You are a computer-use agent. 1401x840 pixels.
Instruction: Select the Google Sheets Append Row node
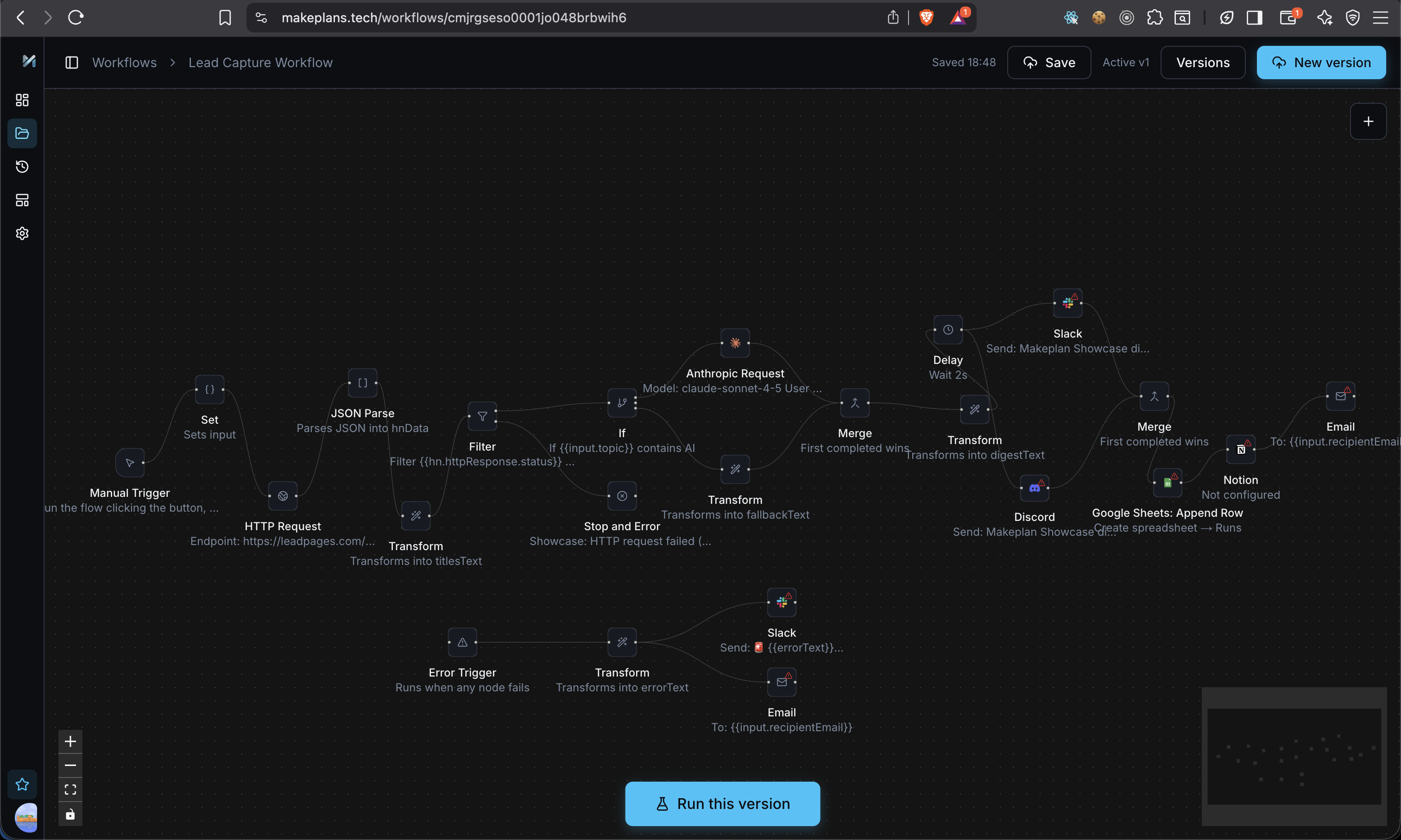point(1167,483)
